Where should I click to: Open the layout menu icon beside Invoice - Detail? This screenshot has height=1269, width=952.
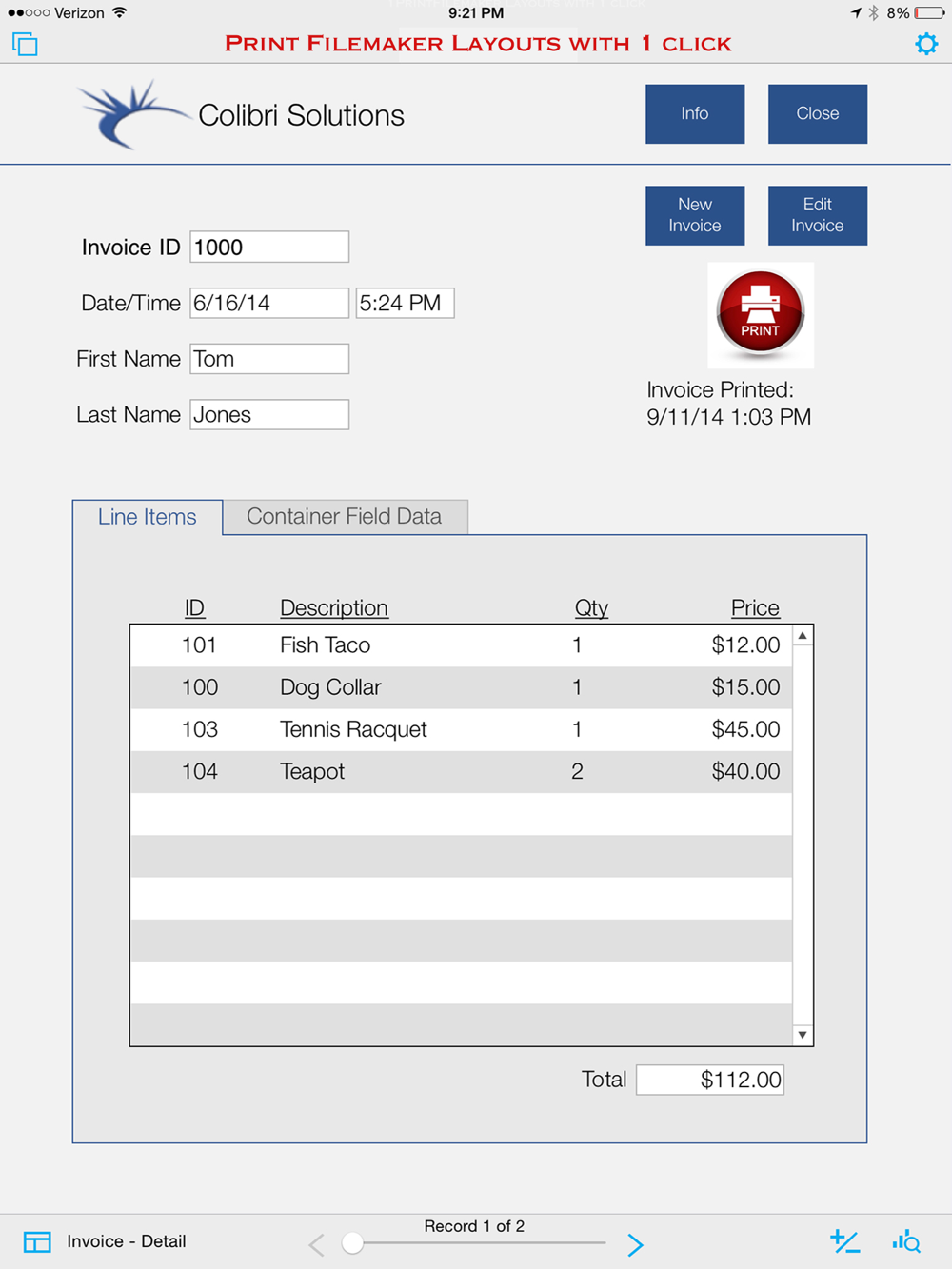[x=37, y=1241]
